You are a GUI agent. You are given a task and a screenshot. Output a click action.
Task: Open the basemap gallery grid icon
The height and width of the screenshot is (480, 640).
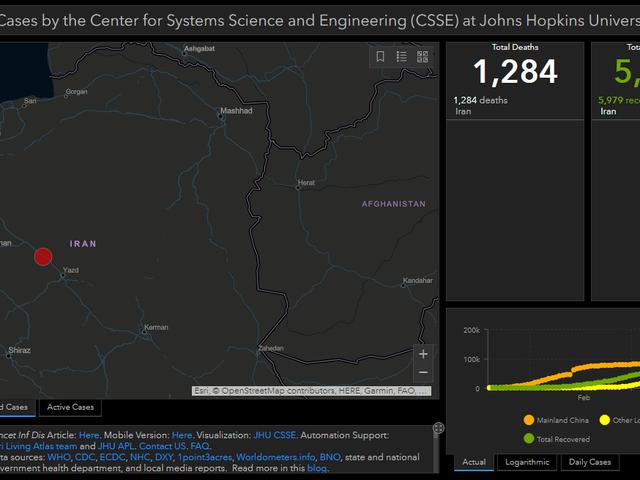coord(422,56)
